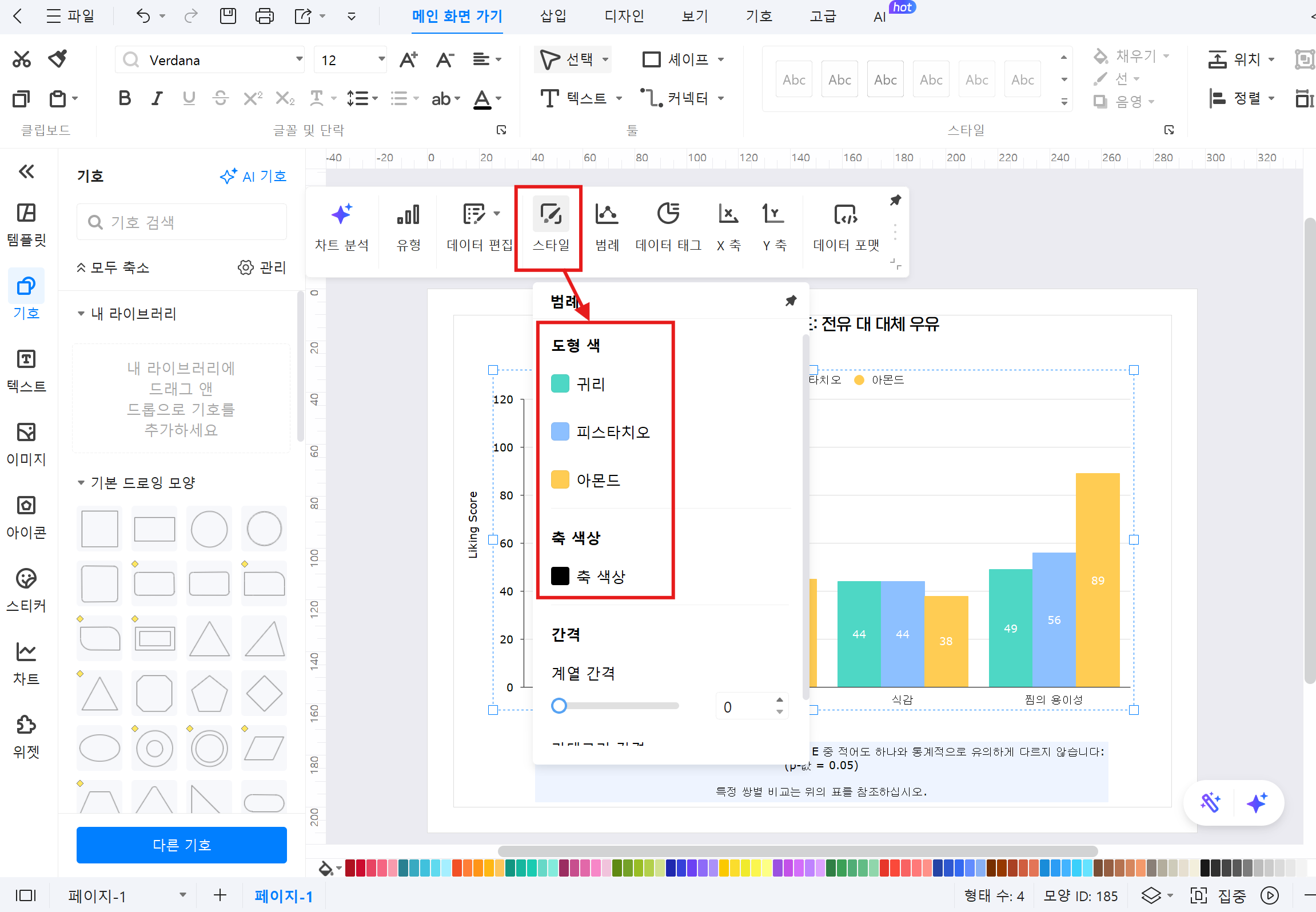Screen dimensions: 1316x912
Task: Click the 귀리 teal color swatch
Action: point(560,384)
